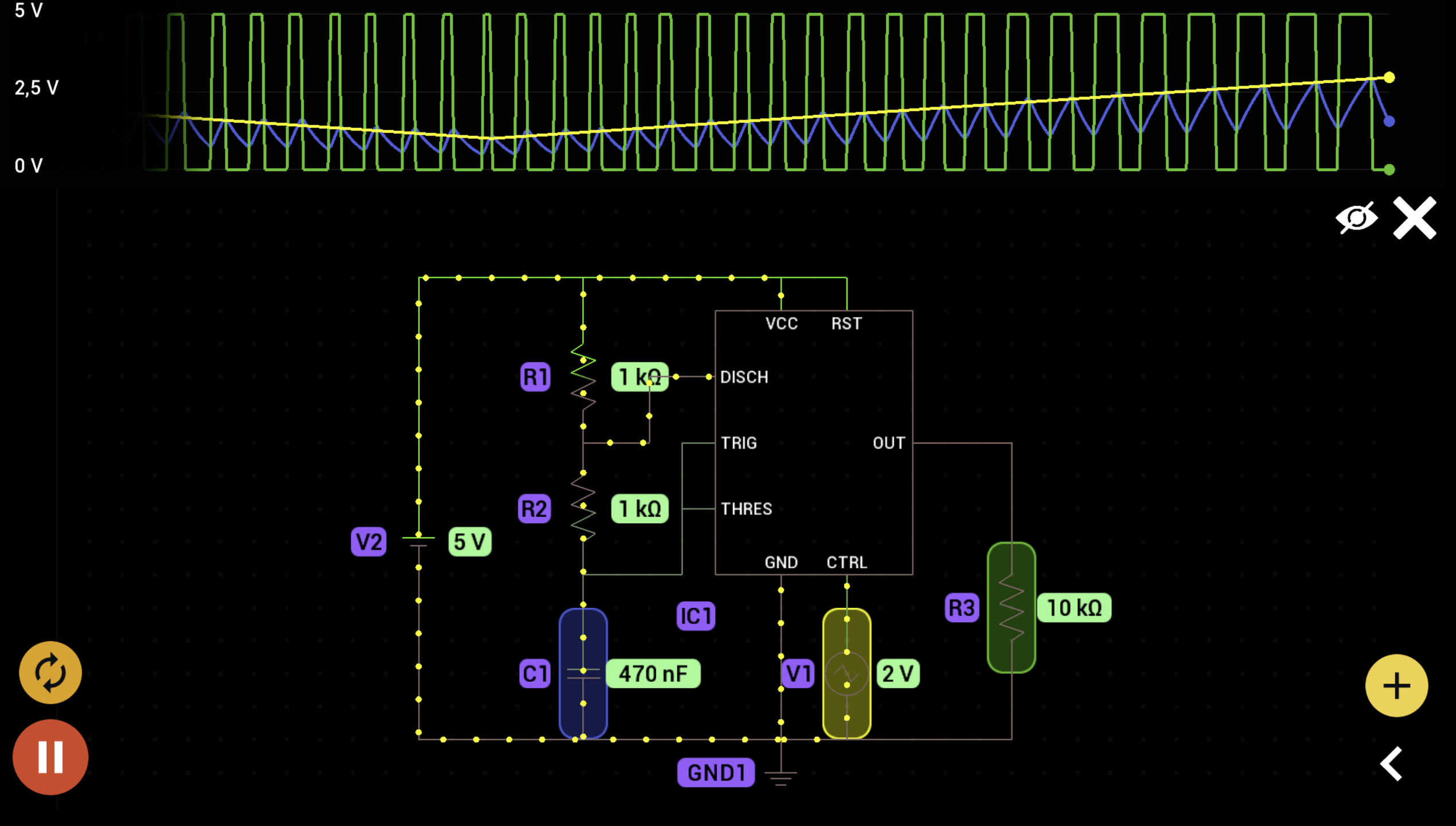Edit the 10 kΩ resistance value
This screenshot has width=1456, height=826.
click(1074, 607)
